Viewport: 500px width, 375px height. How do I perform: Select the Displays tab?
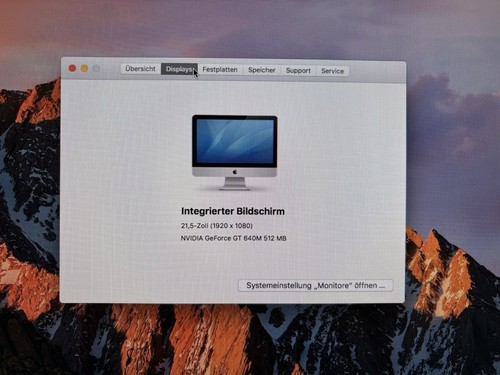click(x=179, y=69)
